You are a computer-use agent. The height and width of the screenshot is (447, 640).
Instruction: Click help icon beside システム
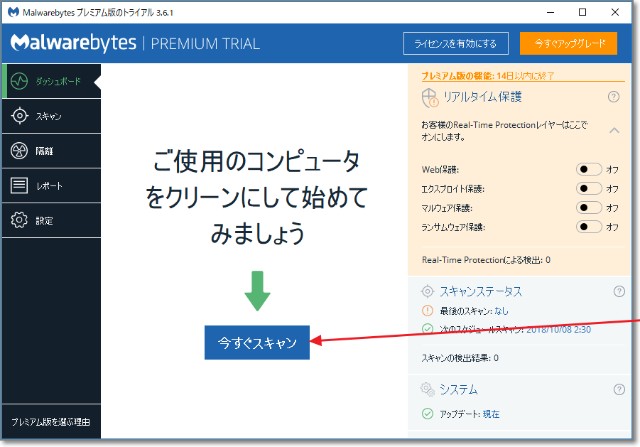click(x=618, y=389)
